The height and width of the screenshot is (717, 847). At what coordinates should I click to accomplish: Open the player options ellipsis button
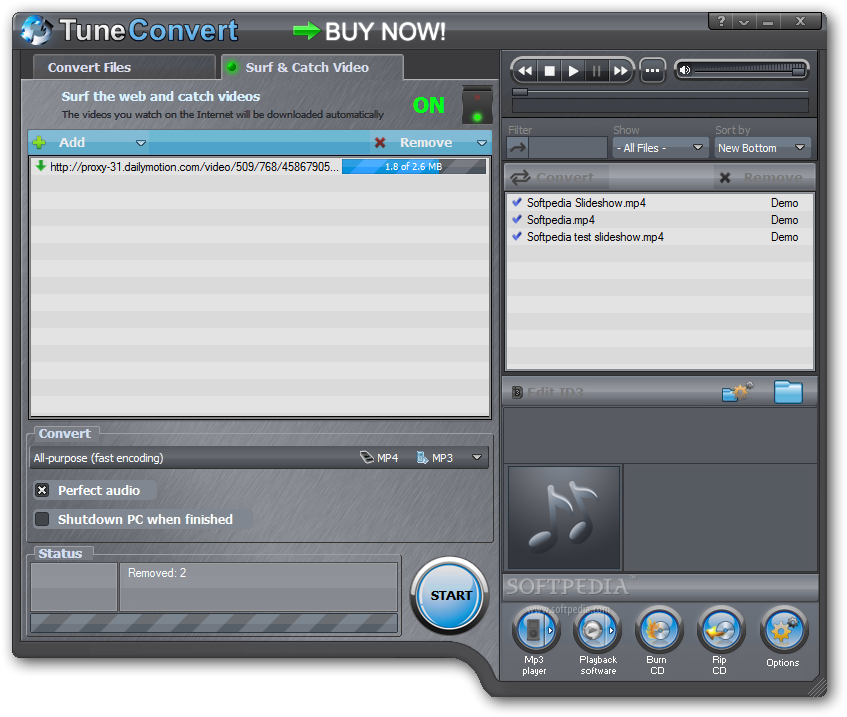(x=653, y=71)
